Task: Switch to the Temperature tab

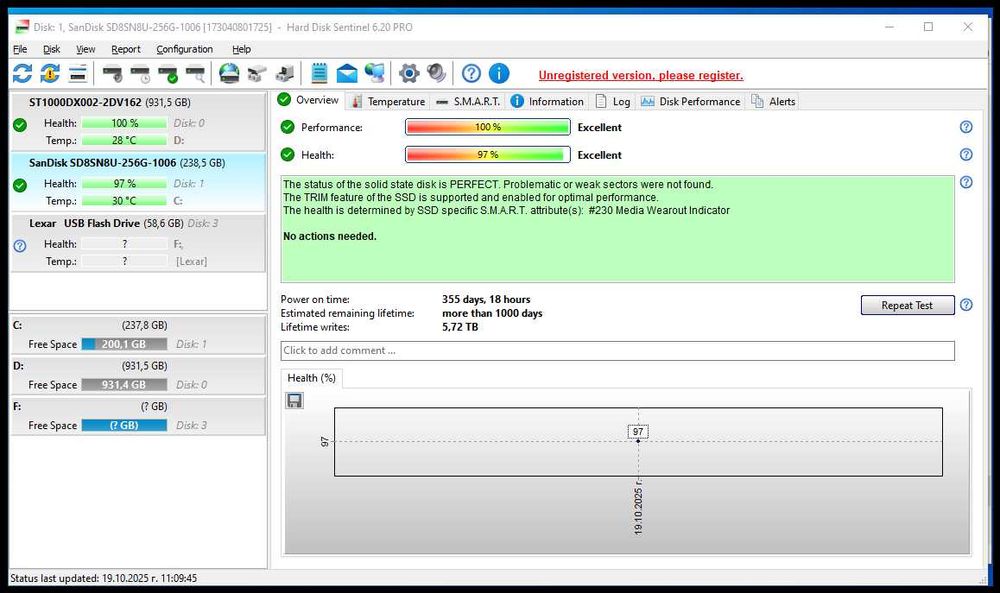Action: (x=388, y=101)
